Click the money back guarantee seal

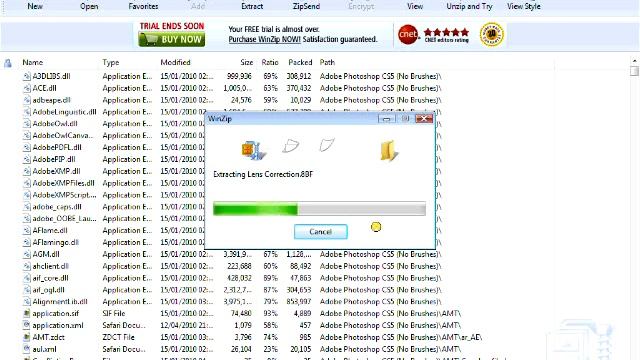(x=491, y=35)
